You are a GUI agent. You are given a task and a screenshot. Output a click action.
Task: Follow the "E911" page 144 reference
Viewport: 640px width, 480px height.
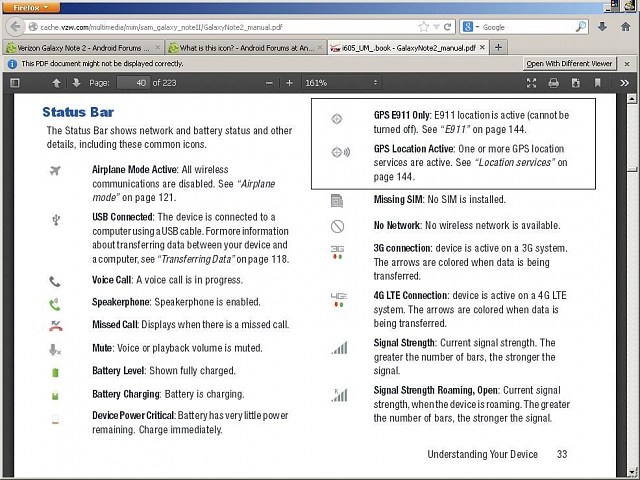coord(456,129)
